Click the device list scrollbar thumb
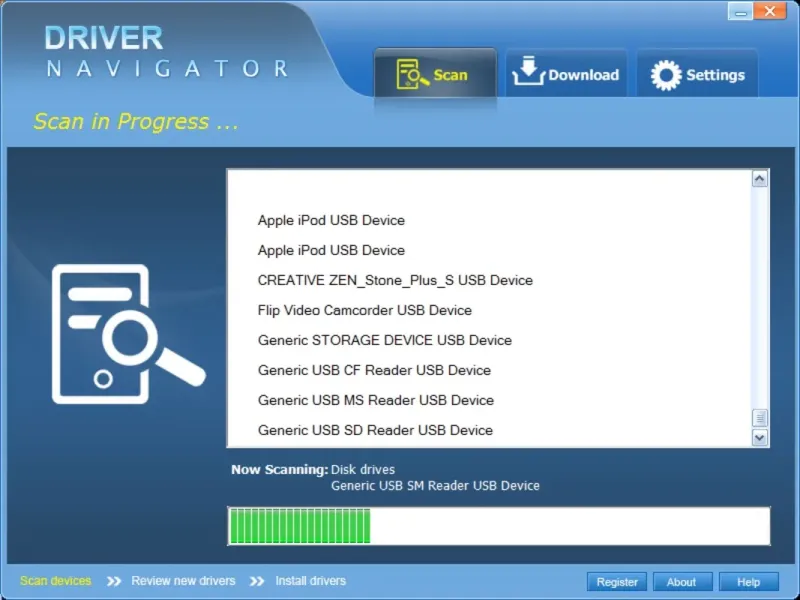This screenshot has height=600, width=800. pyautogui.click(x=760, y=418)
